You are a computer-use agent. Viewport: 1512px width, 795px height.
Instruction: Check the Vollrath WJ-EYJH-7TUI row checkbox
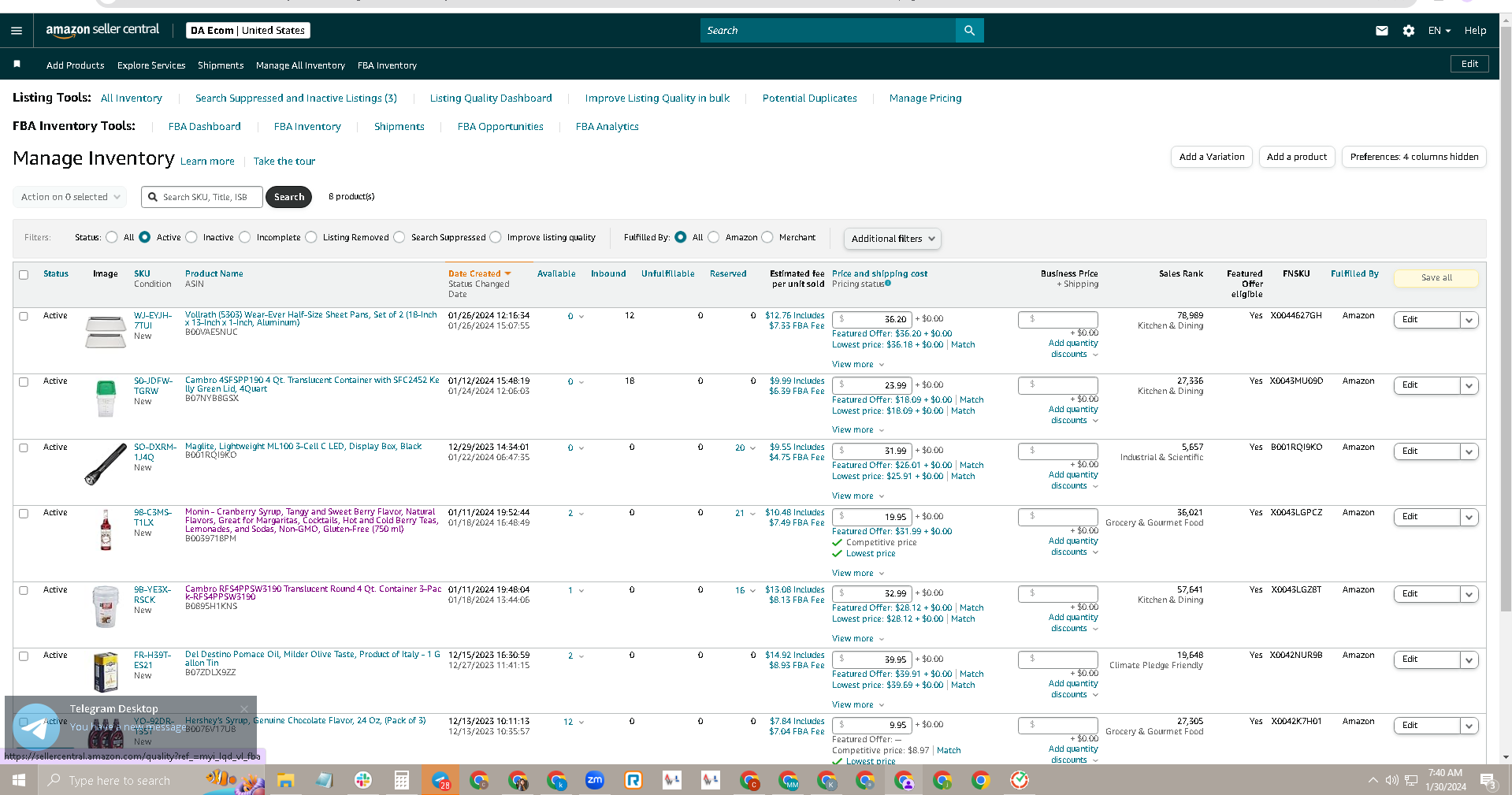(x=24, y=316)
